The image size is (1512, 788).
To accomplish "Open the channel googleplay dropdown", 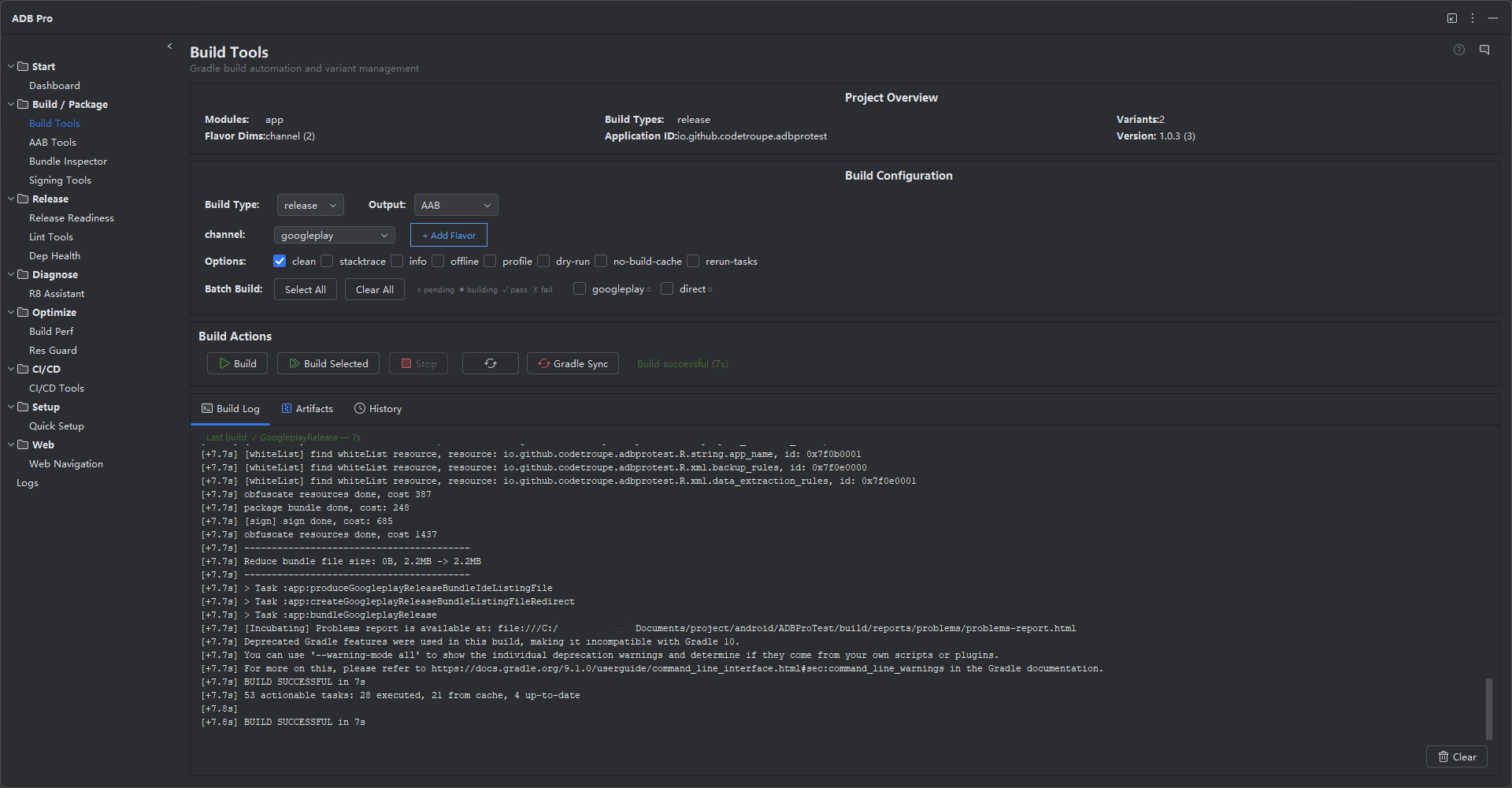I will click(335, 235).
